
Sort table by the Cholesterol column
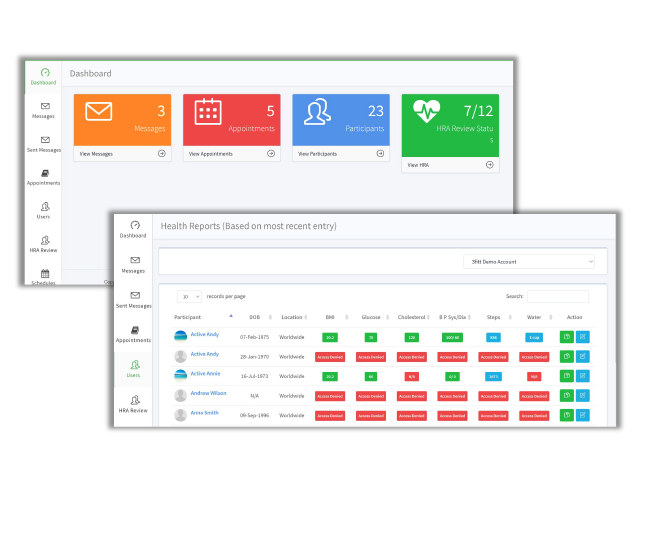(413, 317)
